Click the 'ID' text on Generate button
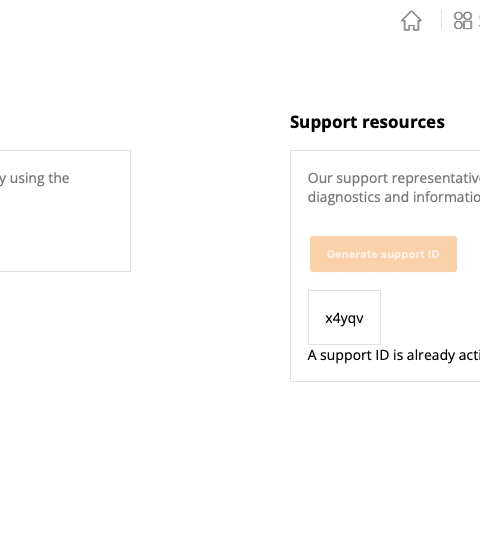The height and width of the screenshot is (552, 480). [x=434, y=254]
